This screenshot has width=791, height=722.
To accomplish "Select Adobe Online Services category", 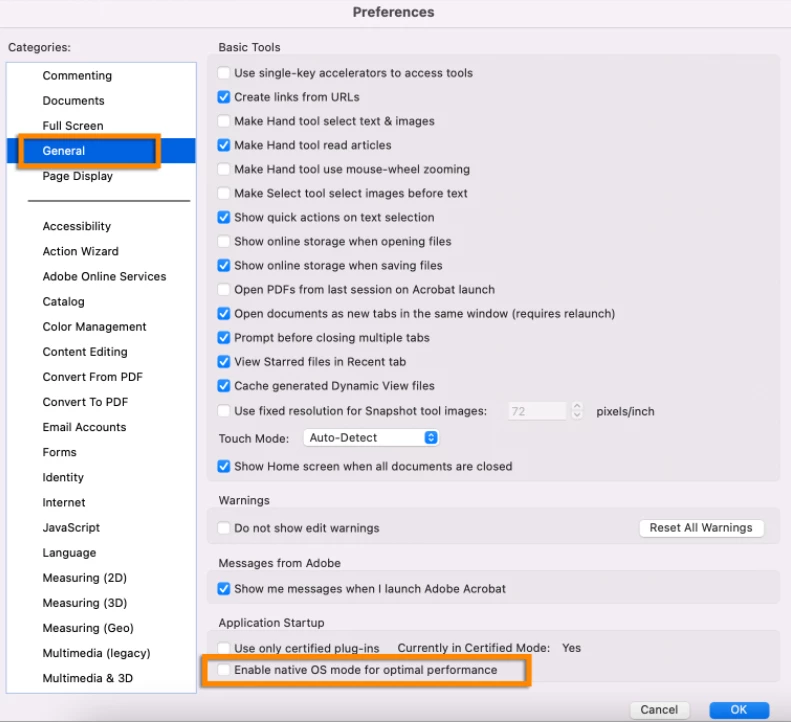I will tap(104, 276).
